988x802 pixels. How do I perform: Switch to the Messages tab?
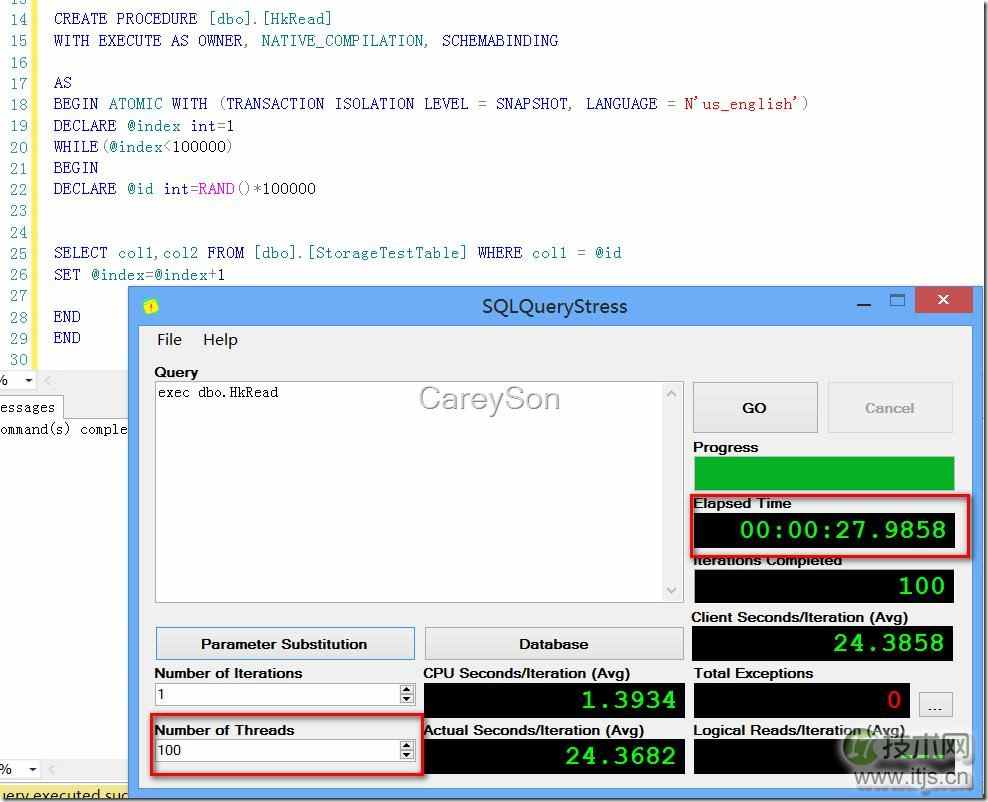(x=28, y=407)
